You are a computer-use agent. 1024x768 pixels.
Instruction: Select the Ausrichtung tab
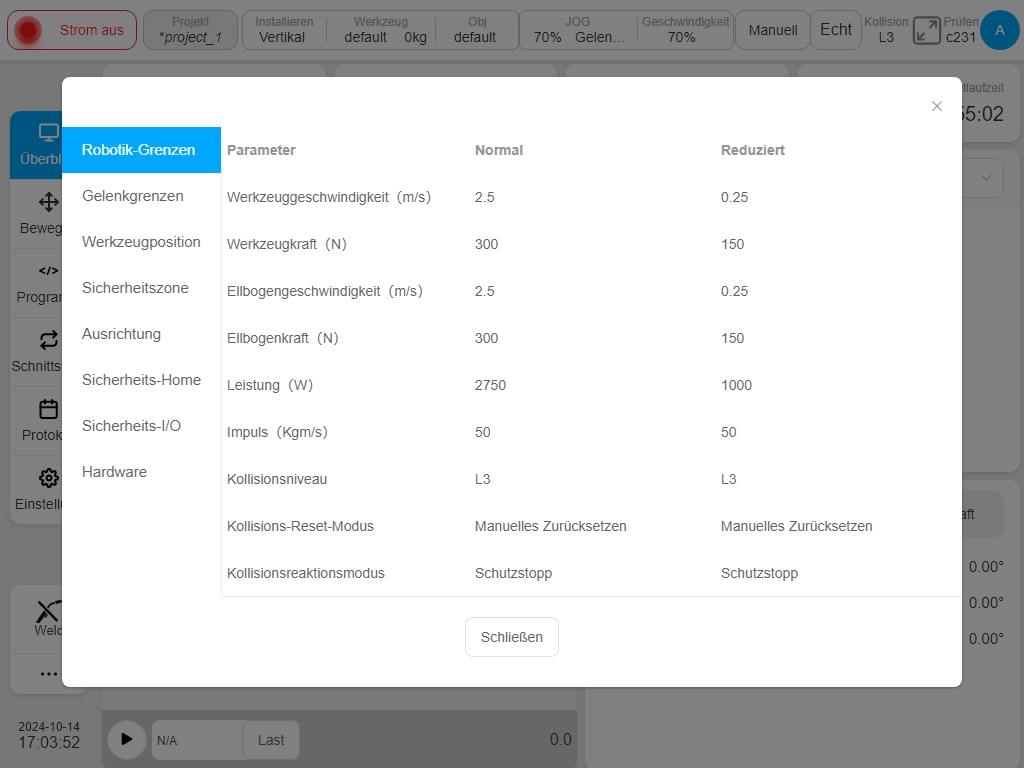142,334
